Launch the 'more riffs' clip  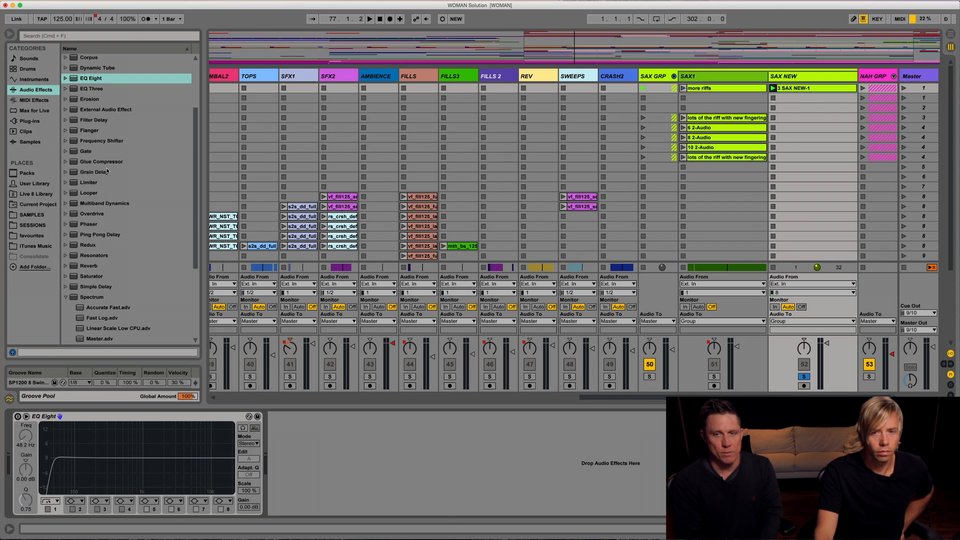pos(683,88)
